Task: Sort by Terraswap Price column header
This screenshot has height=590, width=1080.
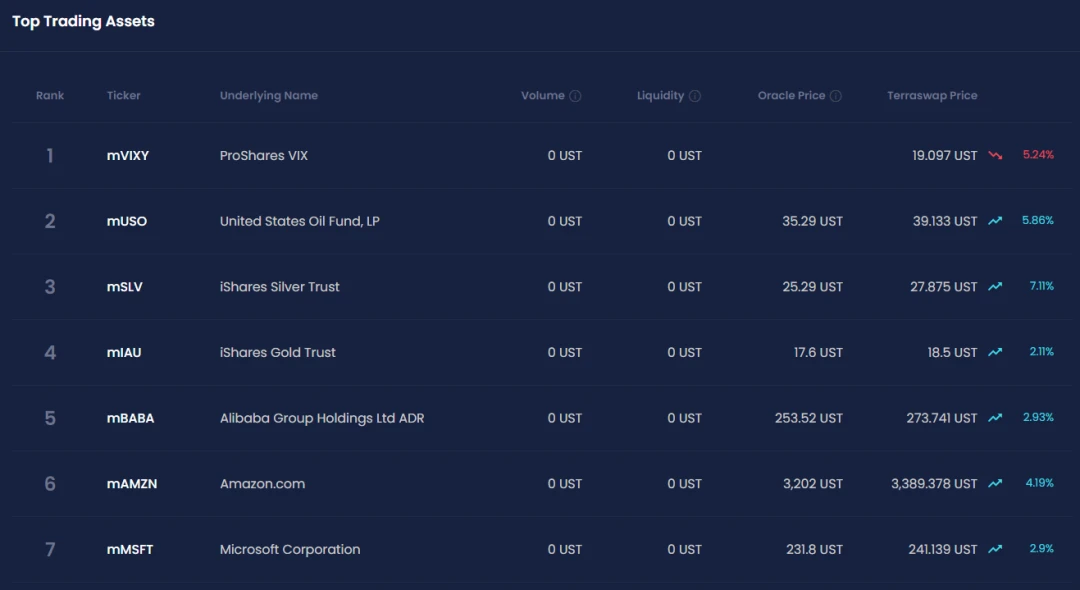Action: pos(932,96)
